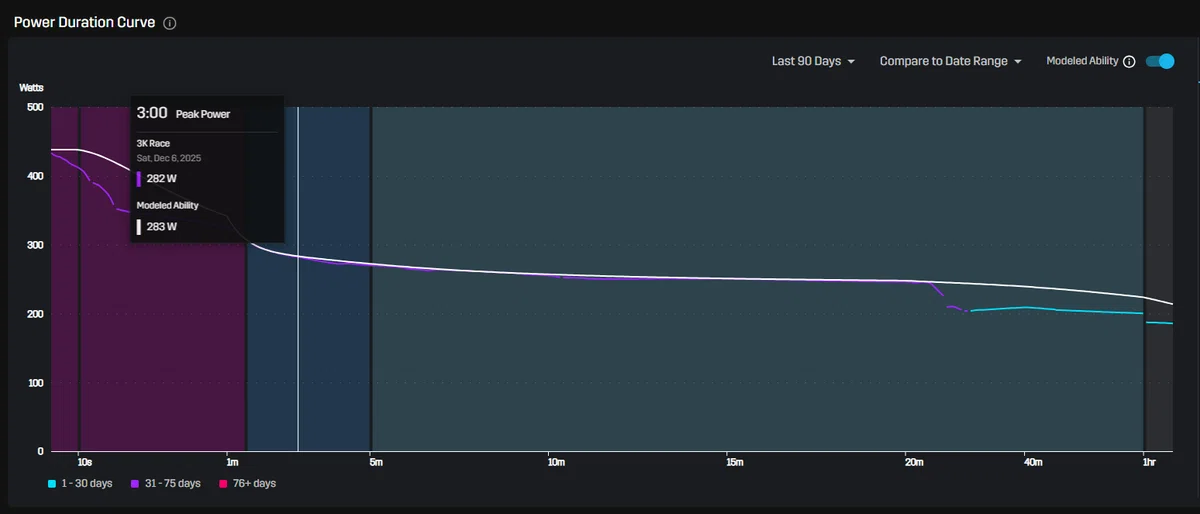Click the 200 watts y-axis label
This screenshot has width=1200, height=514.
35,314
